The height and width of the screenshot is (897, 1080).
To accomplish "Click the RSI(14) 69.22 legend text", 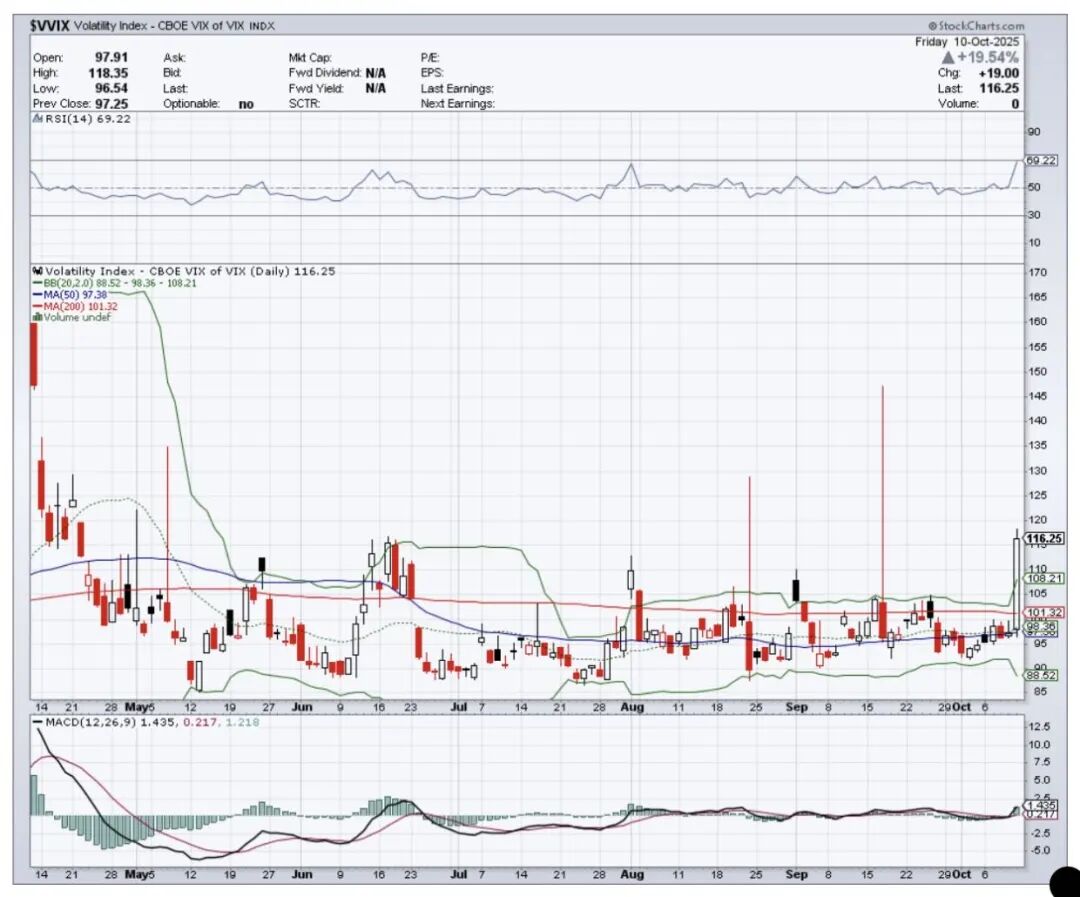I will 88,118.
